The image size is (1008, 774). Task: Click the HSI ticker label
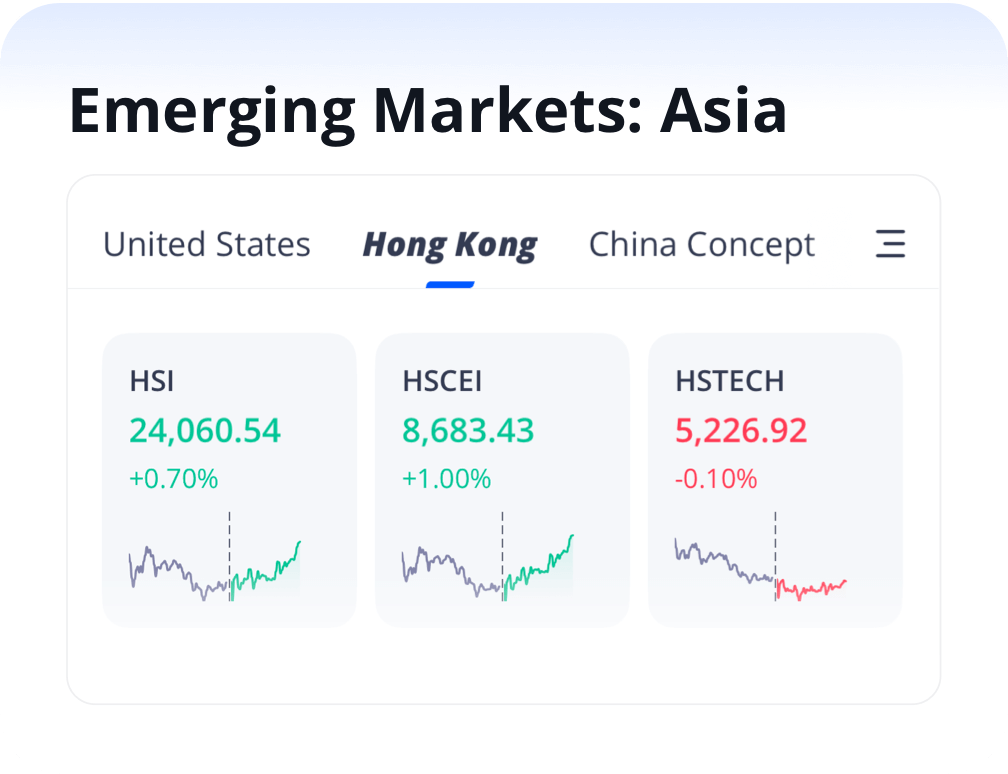point(152,381)
